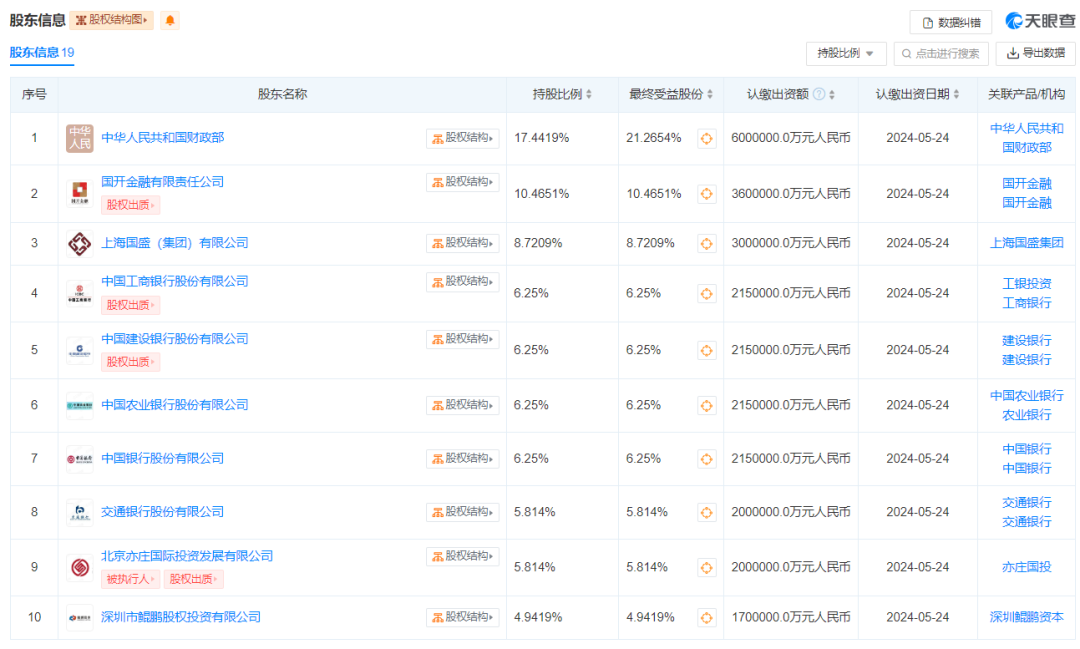
Task: Open related 亦庄国投 link
Action: [x=1026, y=567]
